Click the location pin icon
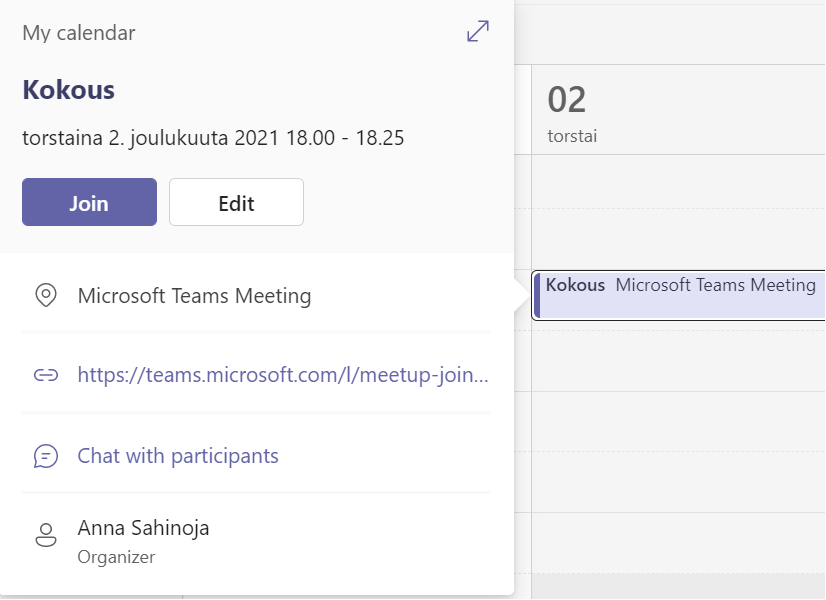826x600 pixels. (45, 296)
